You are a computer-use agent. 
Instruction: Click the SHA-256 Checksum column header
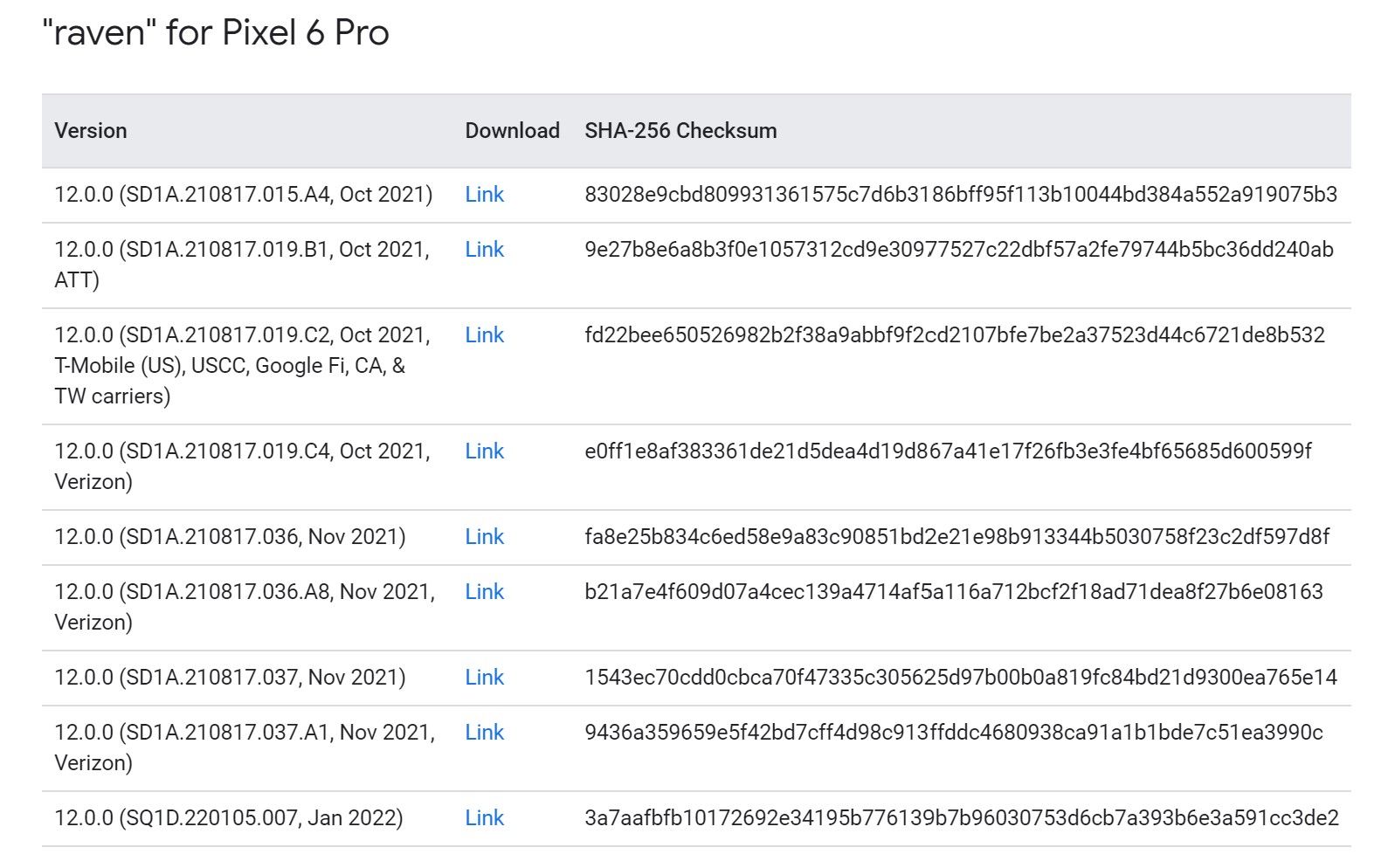click(680, 131)
